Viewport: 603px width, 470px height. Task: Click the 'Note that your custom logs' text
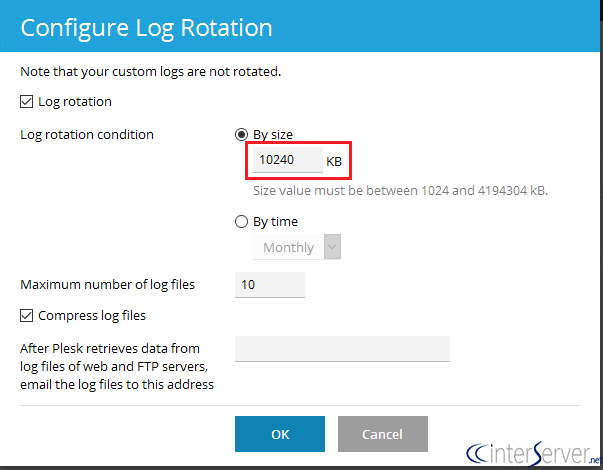click(151, 72)
